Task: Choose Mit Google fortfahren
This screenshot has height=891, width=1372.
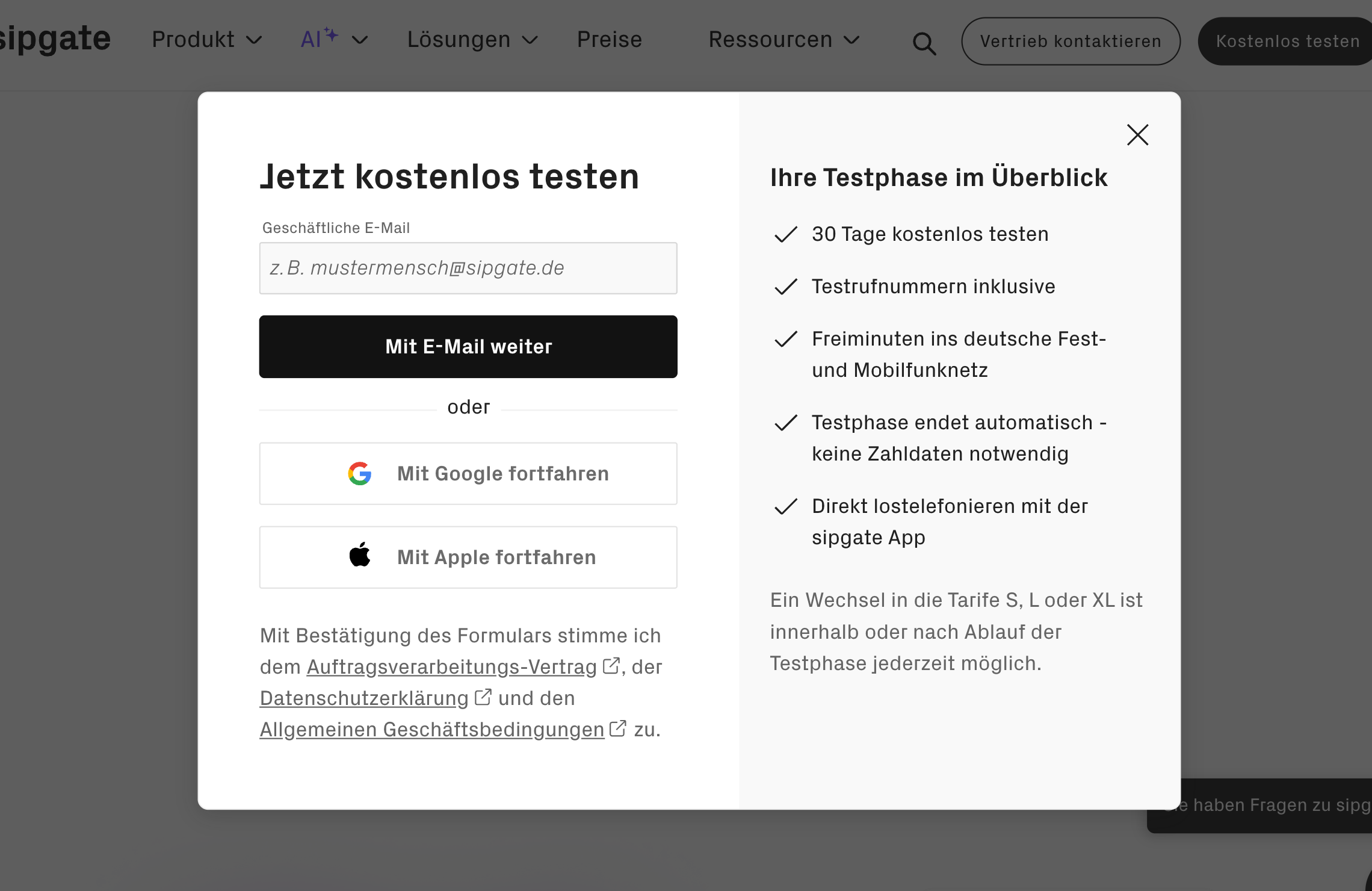Action: [x=468, y=474]
